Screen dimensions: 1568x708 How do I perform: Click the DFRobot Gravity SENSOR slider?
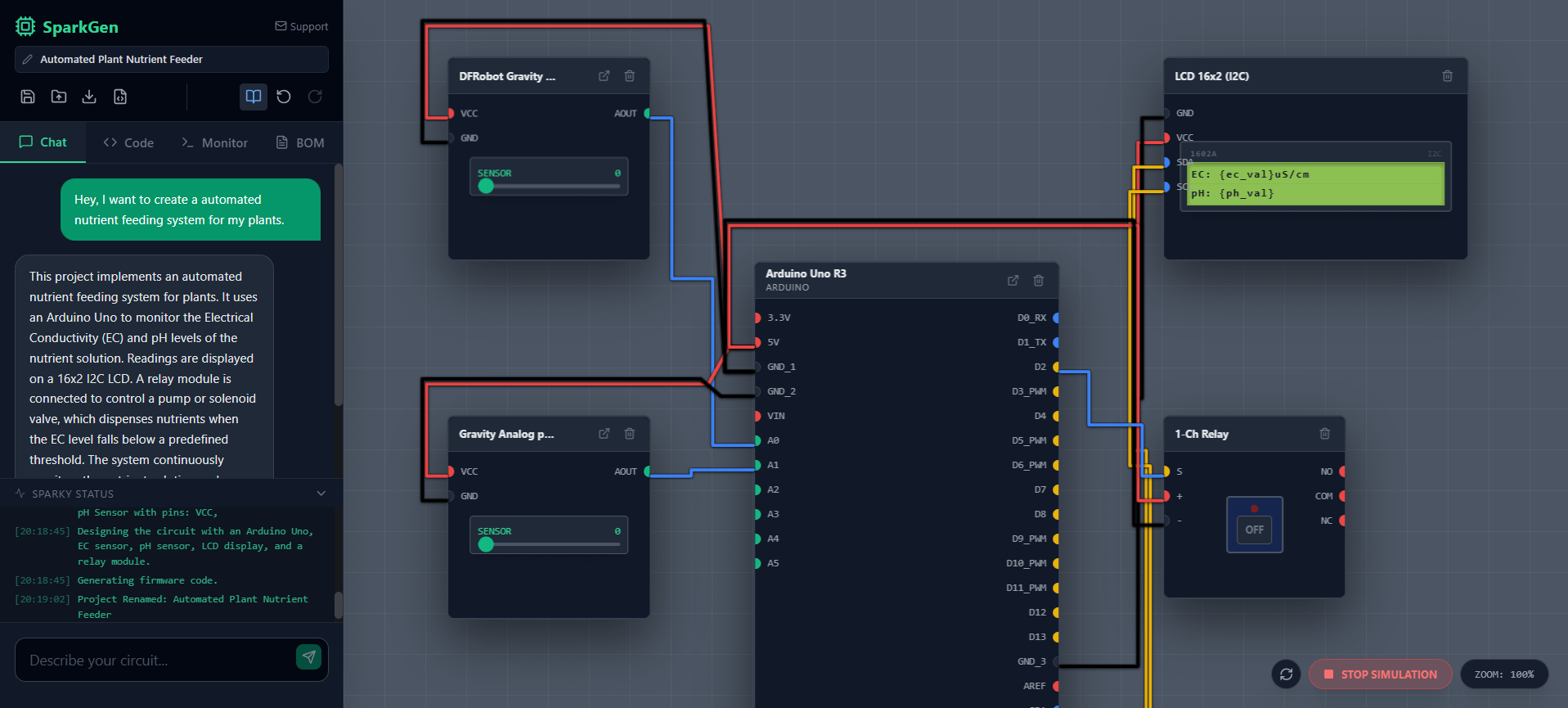tap(548, 186)
